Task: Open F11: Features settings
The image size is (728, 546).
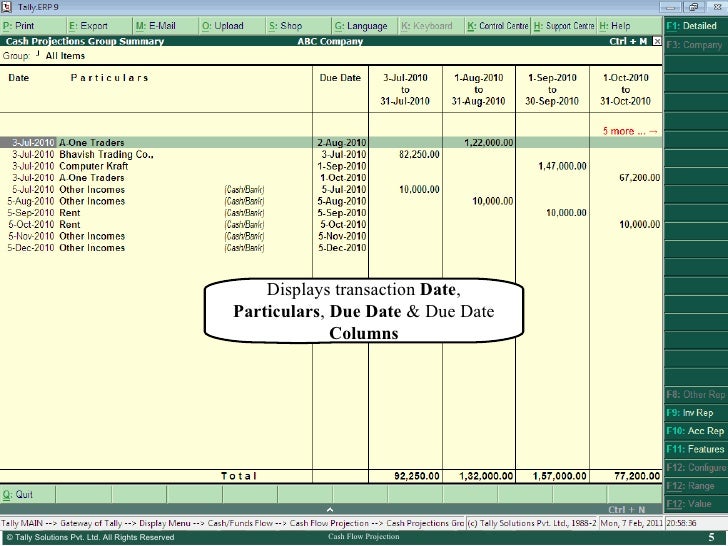Action: 696,449
